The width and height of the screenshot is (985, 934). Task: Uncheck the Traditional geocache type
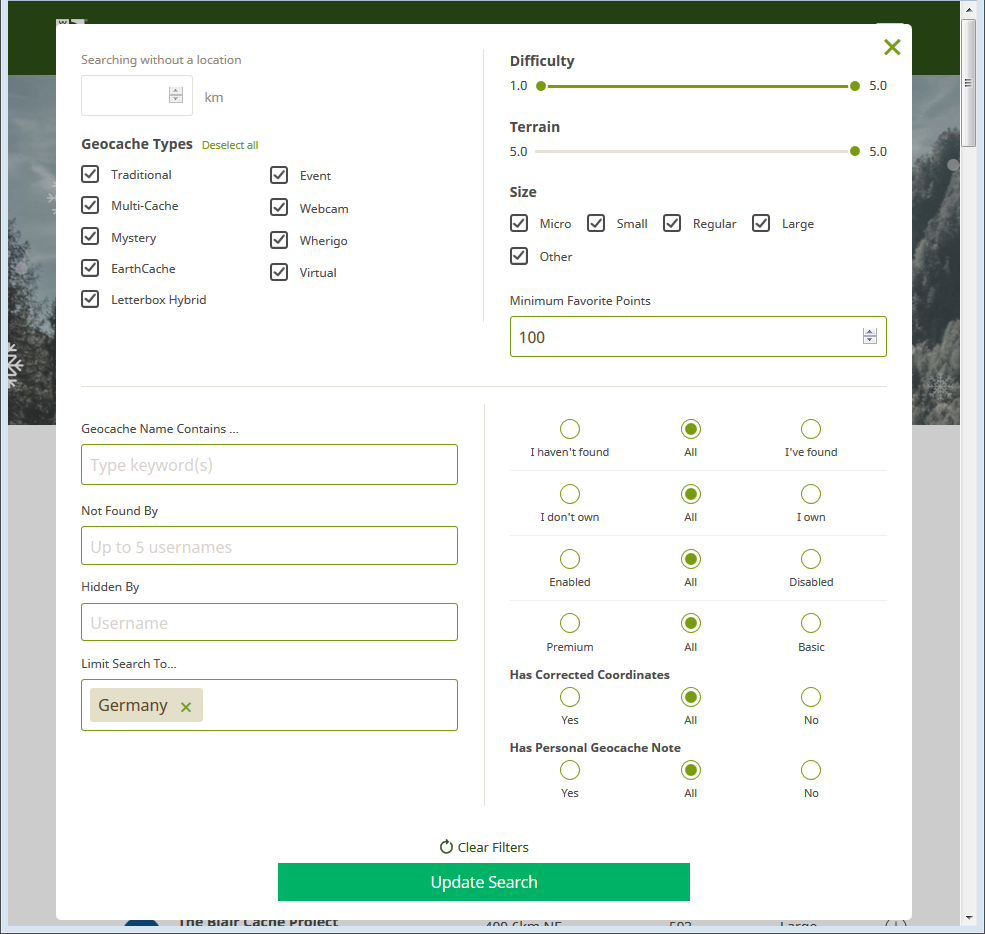(90, 174)
